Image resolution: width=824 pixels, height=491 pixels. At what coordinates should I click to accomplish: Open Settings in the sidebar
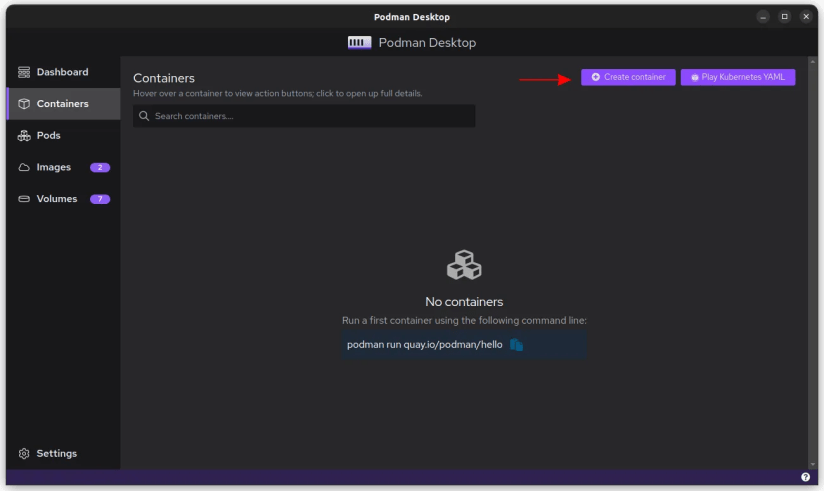click(63, 453)
